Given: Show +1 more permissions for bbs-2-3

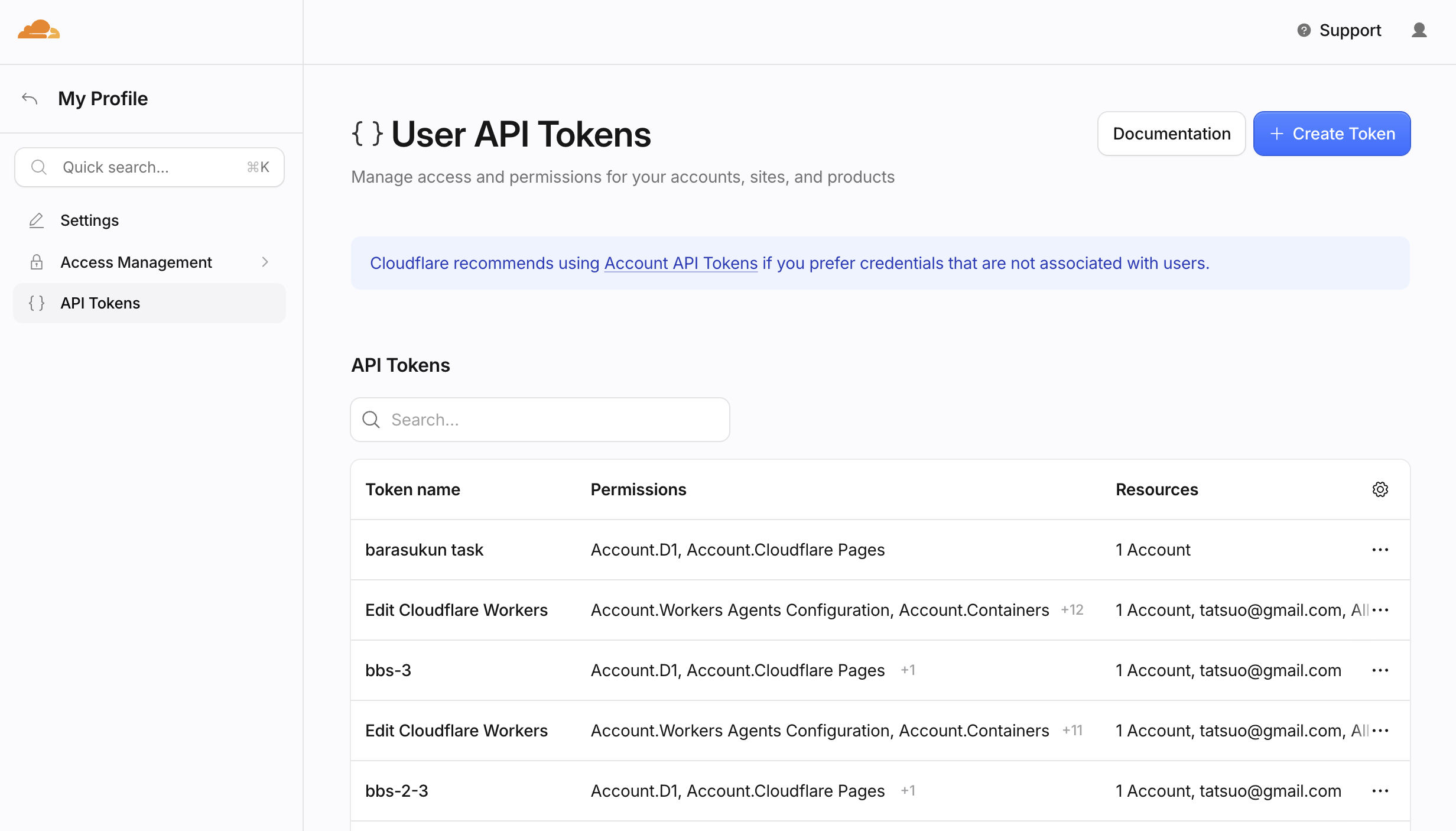Looking at the screenshot, I should coord(908,791).
